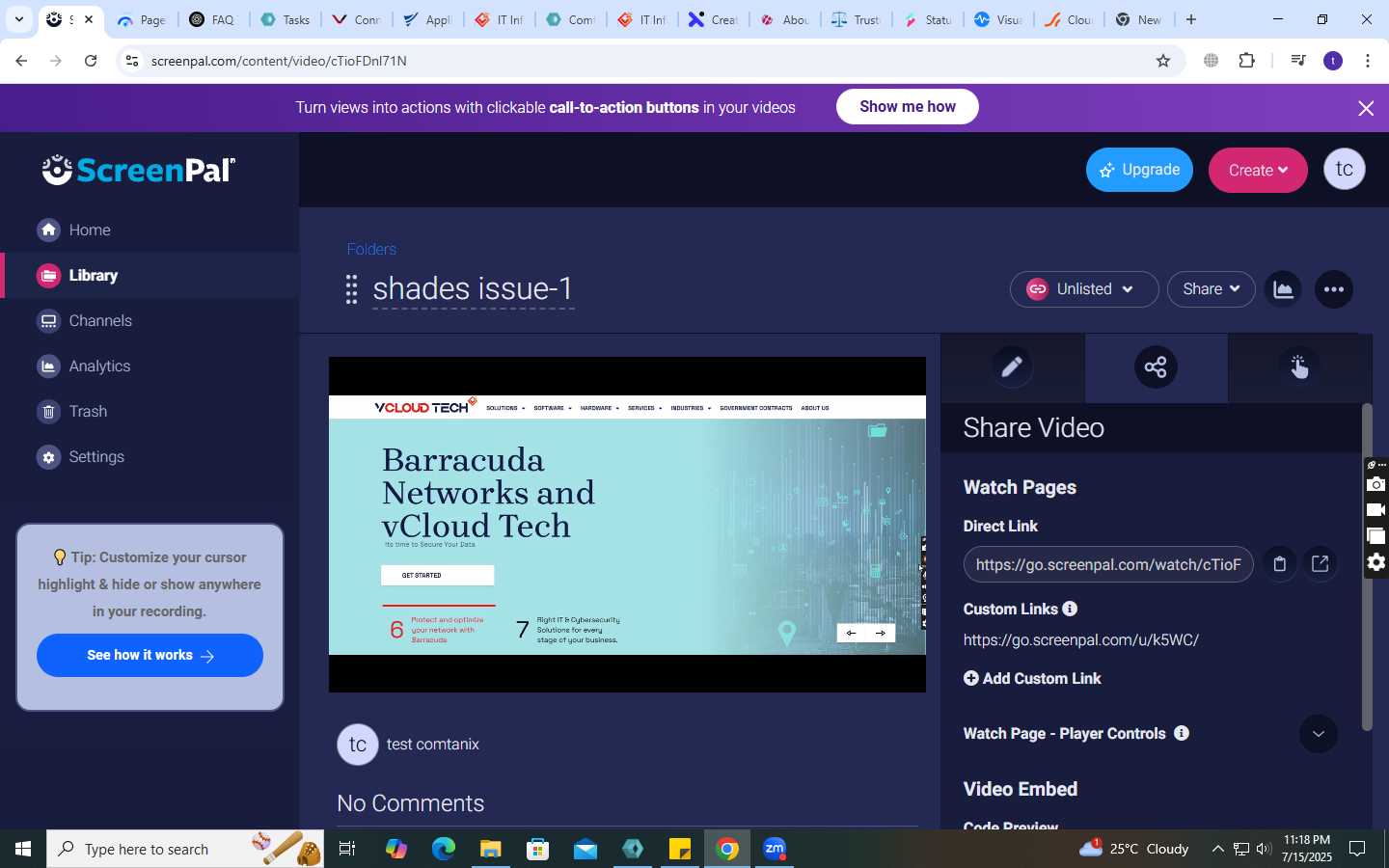The width and height of the screenshot is (1389, 868).
Task: Click the record video icon on overlay
Action: [1376, 510]
